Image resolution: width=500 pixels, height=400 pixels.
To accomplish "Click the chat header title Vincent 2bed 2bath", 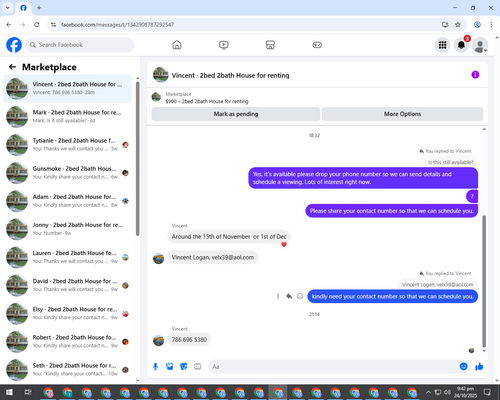I will click(230, 76).
